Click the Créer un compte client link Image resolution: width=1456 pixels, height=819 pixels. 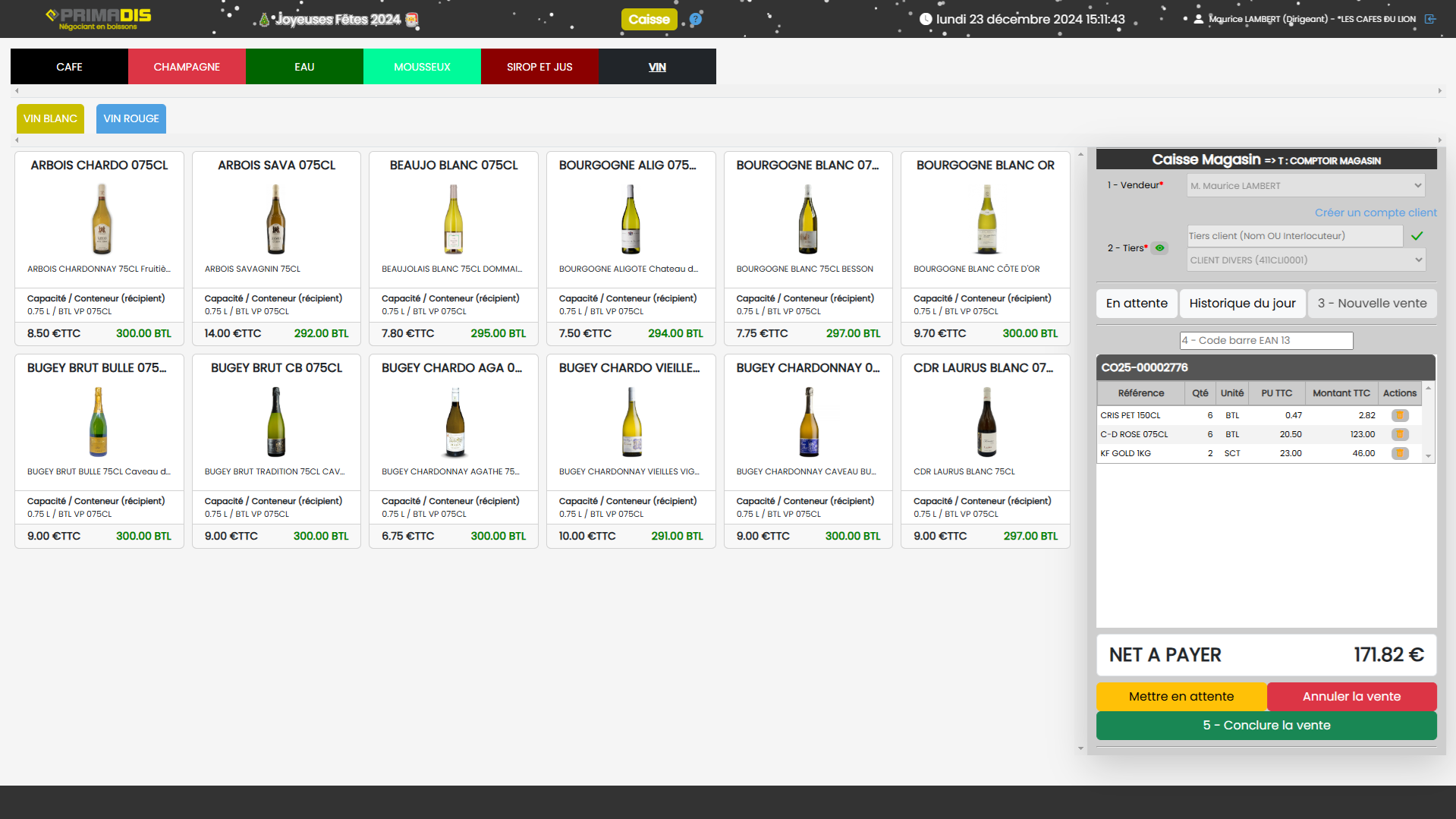[1376, 213]
